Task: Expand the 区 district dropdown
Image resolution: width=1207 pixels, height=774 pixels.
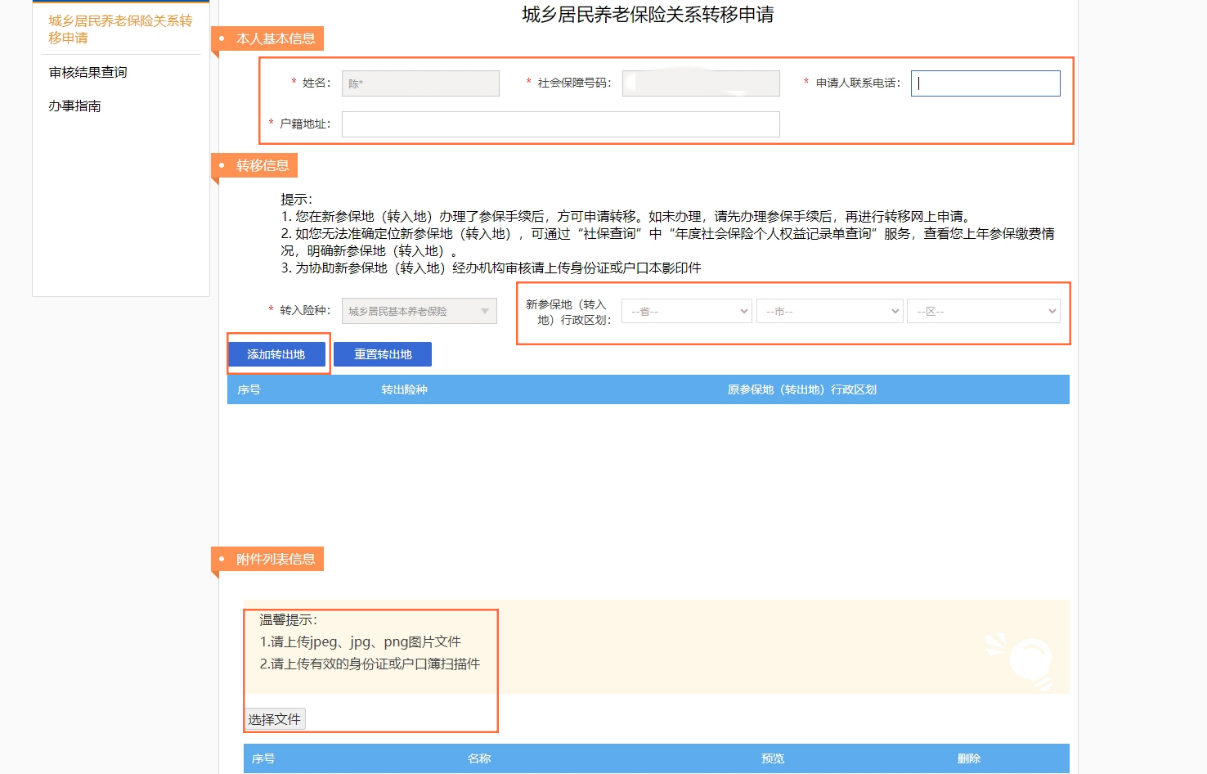Action: 983,312
